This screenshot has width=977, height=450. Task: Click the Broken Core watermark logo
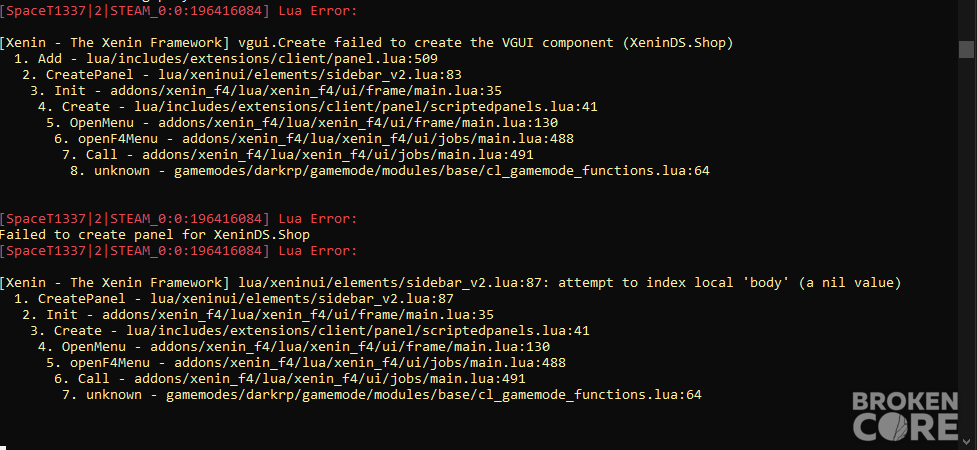pos(905,415)
